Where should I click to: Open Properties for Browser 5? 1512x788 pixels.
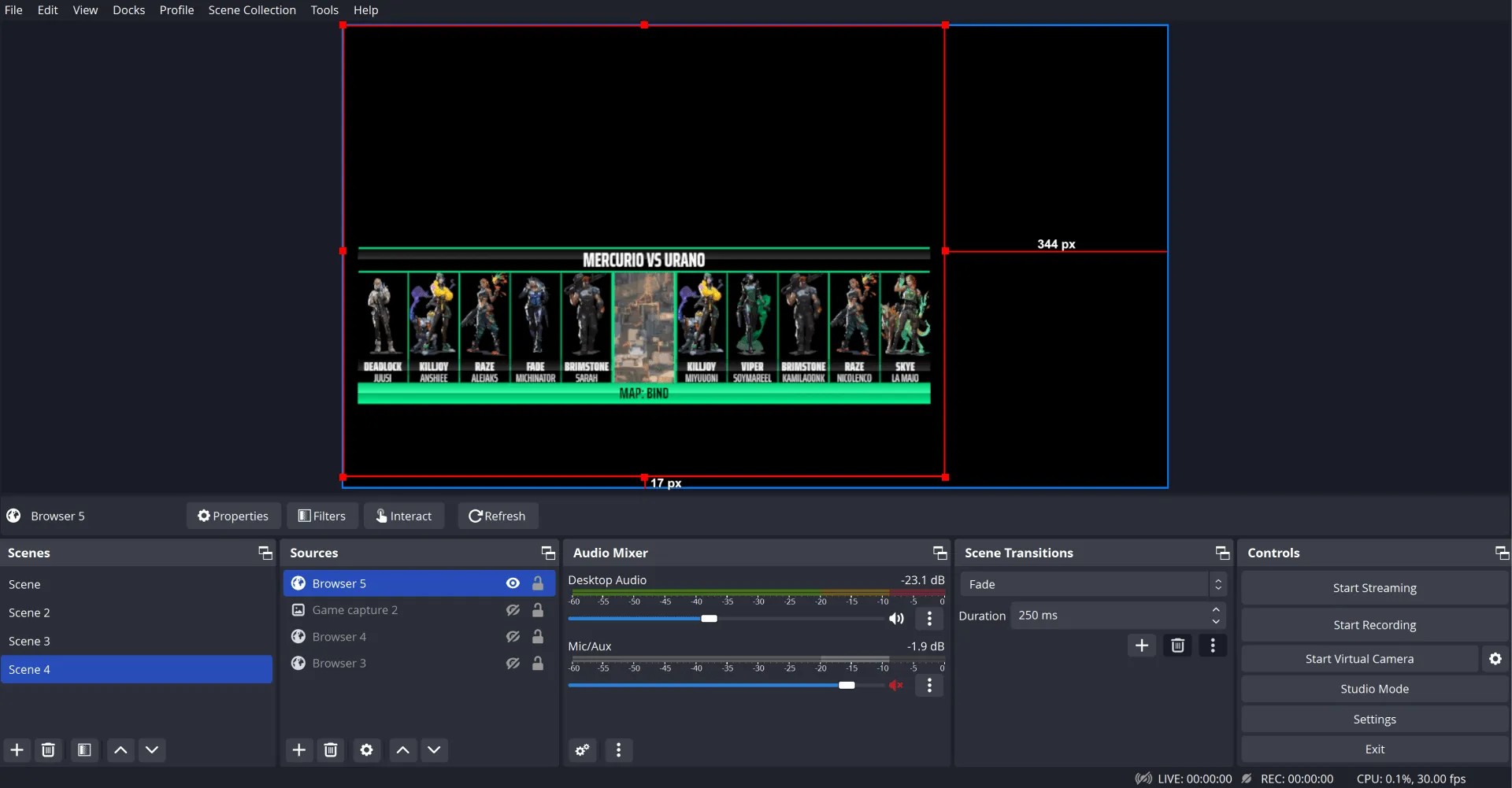point(233,516)
